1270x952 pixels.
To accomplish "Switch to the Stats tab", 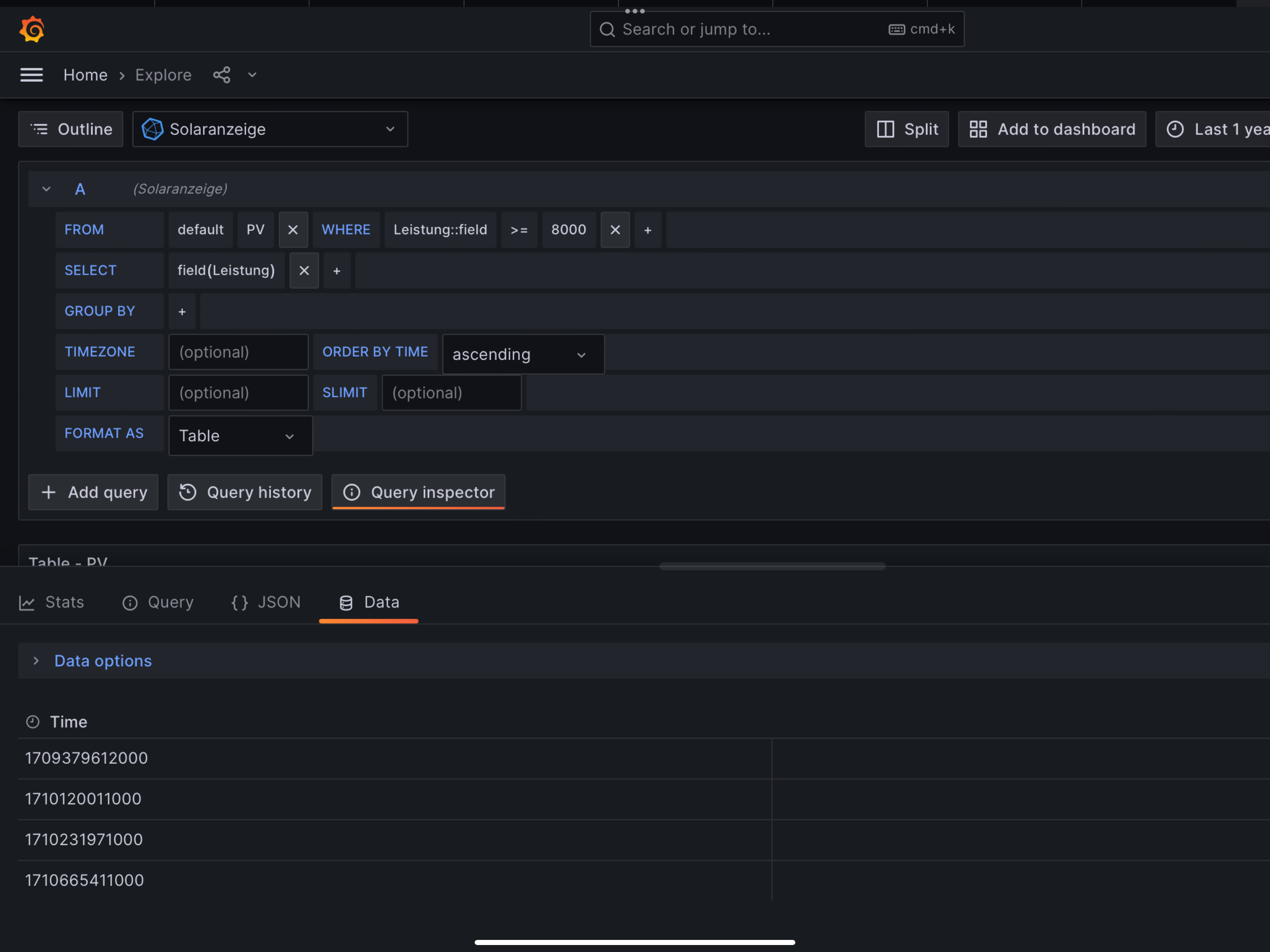I will [x=52, y=602].
